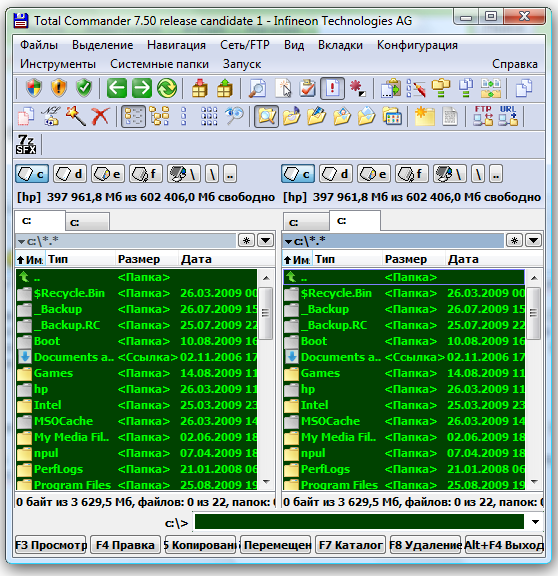Open file search magnifier icon

[257, 88]
